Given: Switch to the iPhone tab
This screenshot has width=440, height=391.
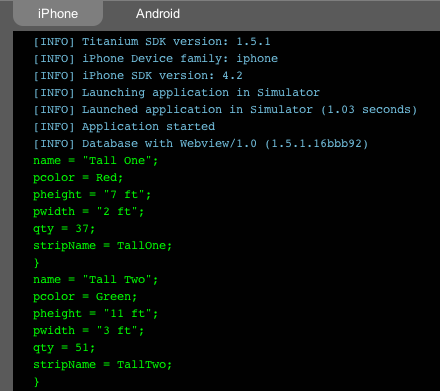Looking at the screenshot, I should [x=58, y=14].
